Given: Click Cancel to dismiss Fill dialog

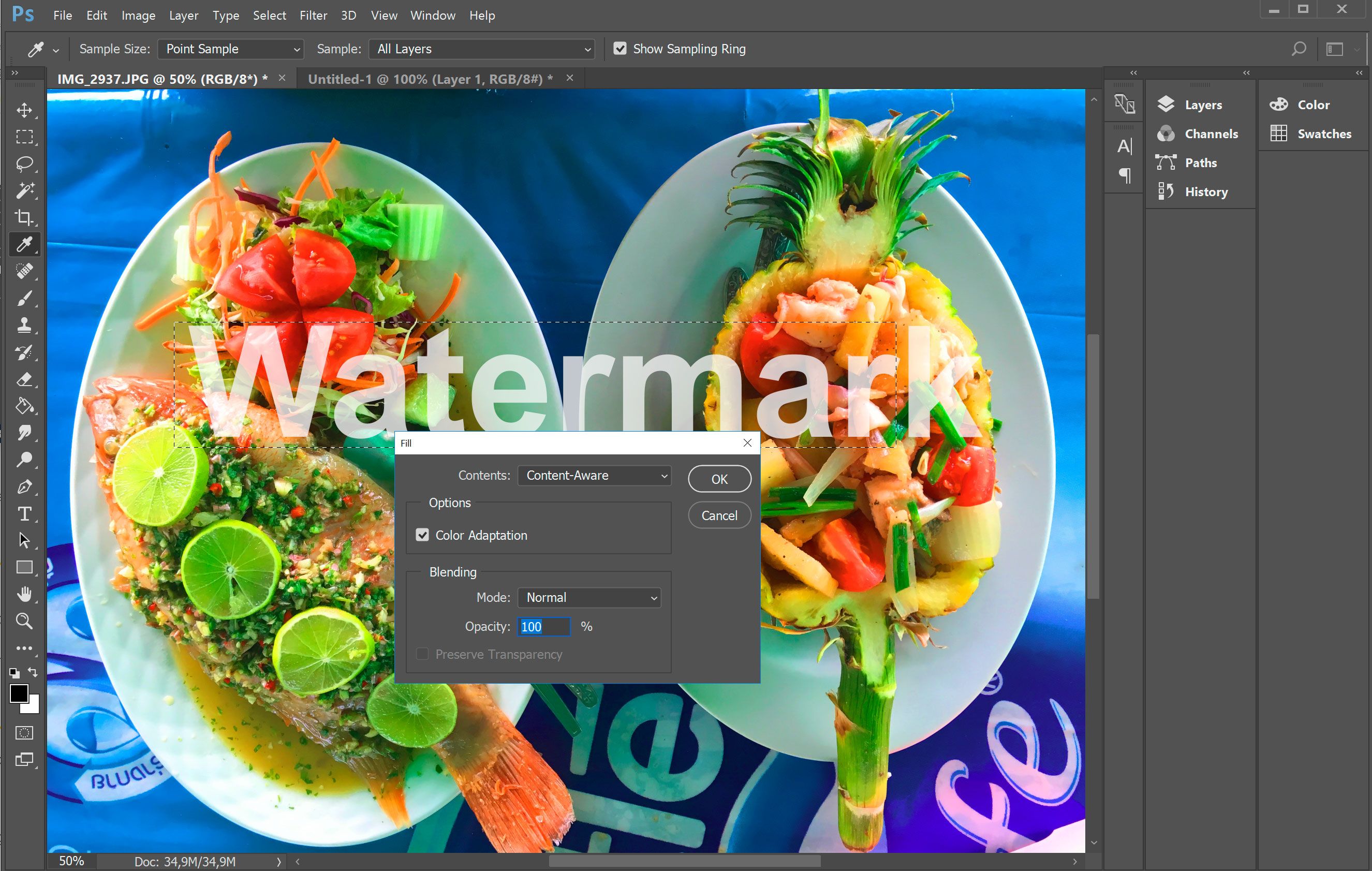Looking at the screenshot, I should pyautogui.click(x=718, y=515).
